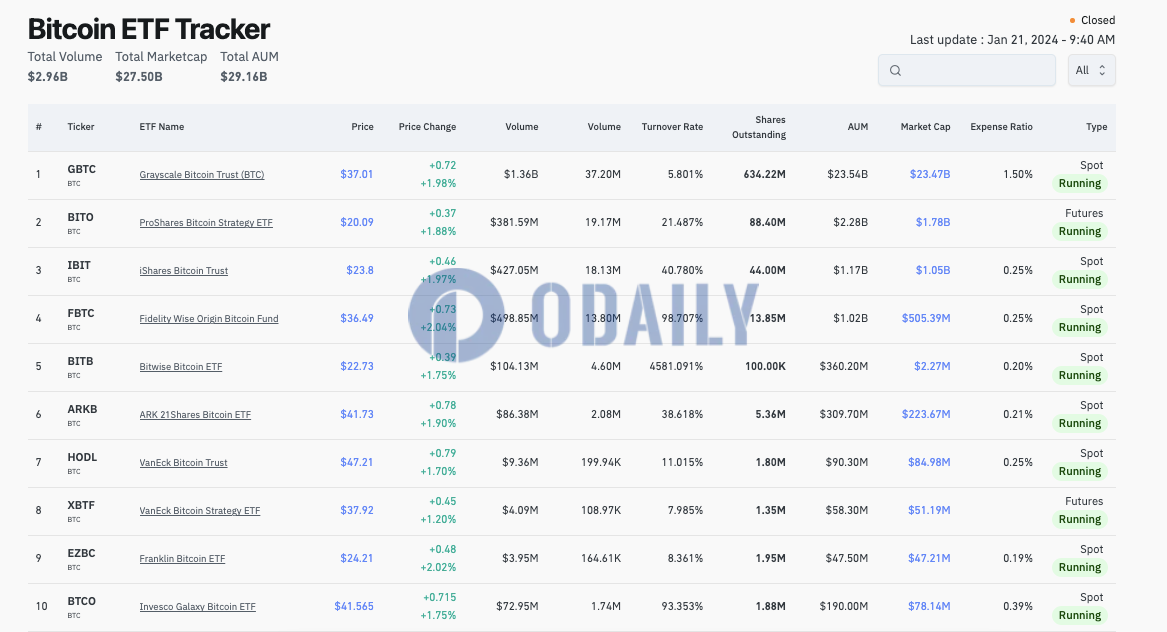Click the Total Volume value $2.96B
This screenshot has height=632, width=1167.
tap(48, 77)
